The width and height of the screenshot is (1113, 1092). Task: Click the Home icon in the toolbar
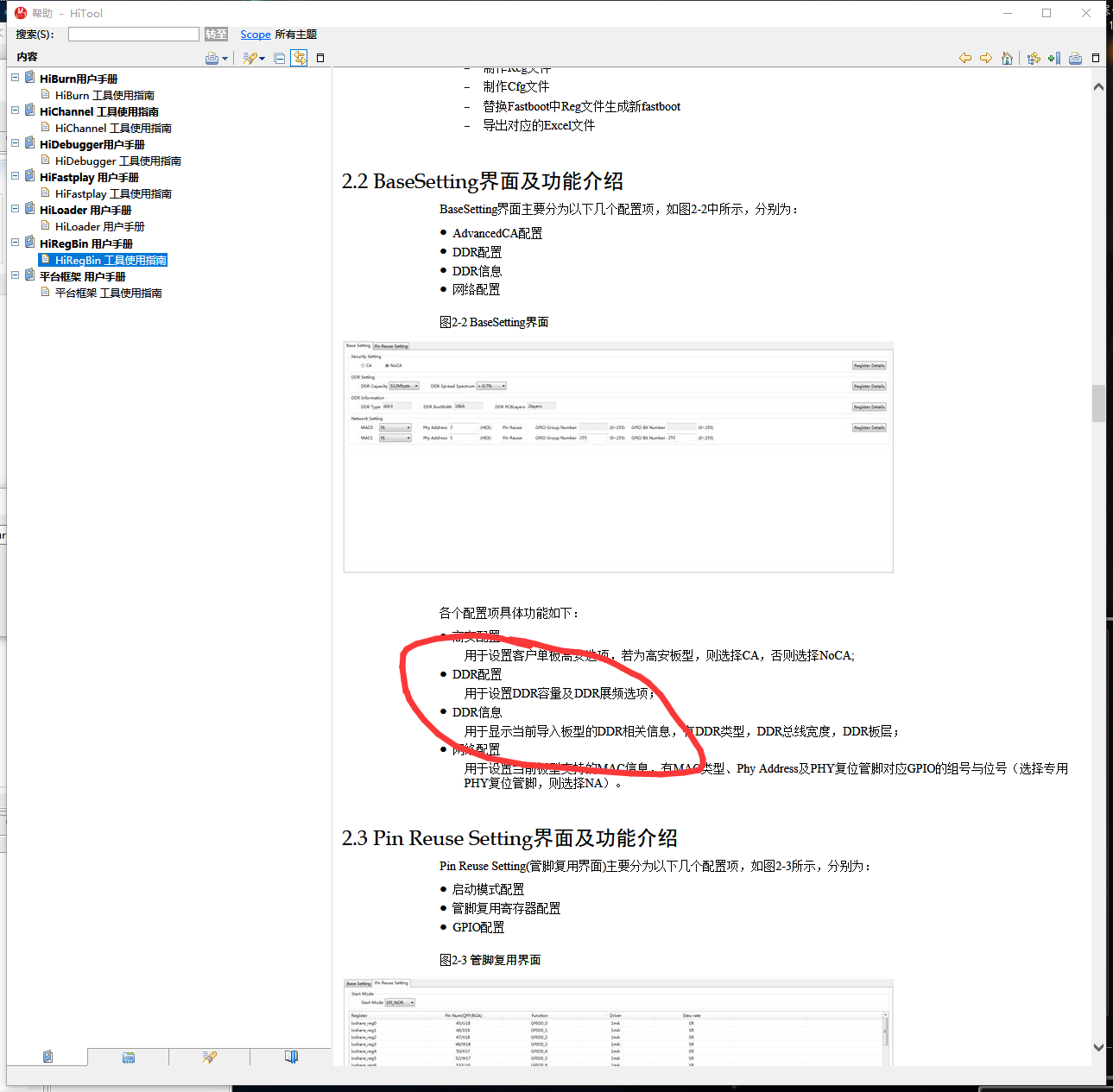pos(1007,58)
